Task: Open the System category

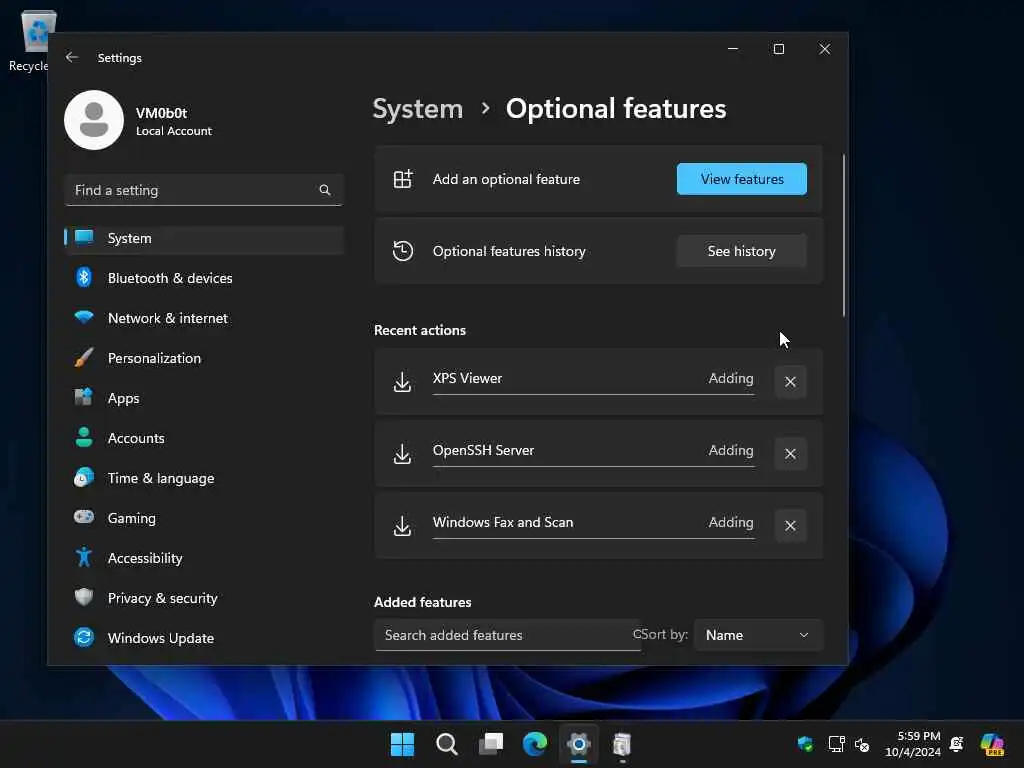Action: tap(204, 238)
